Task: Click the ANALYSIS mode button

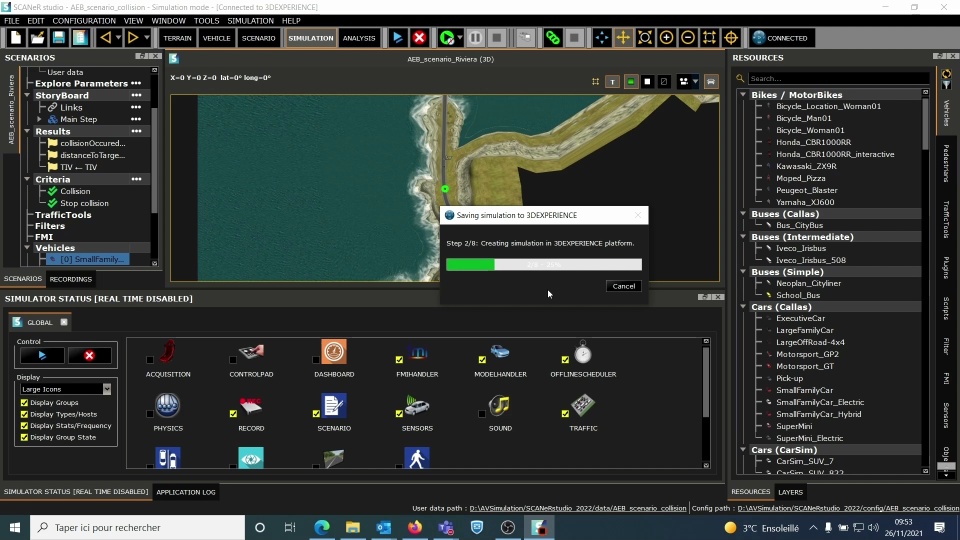Action: click(359, 38)
